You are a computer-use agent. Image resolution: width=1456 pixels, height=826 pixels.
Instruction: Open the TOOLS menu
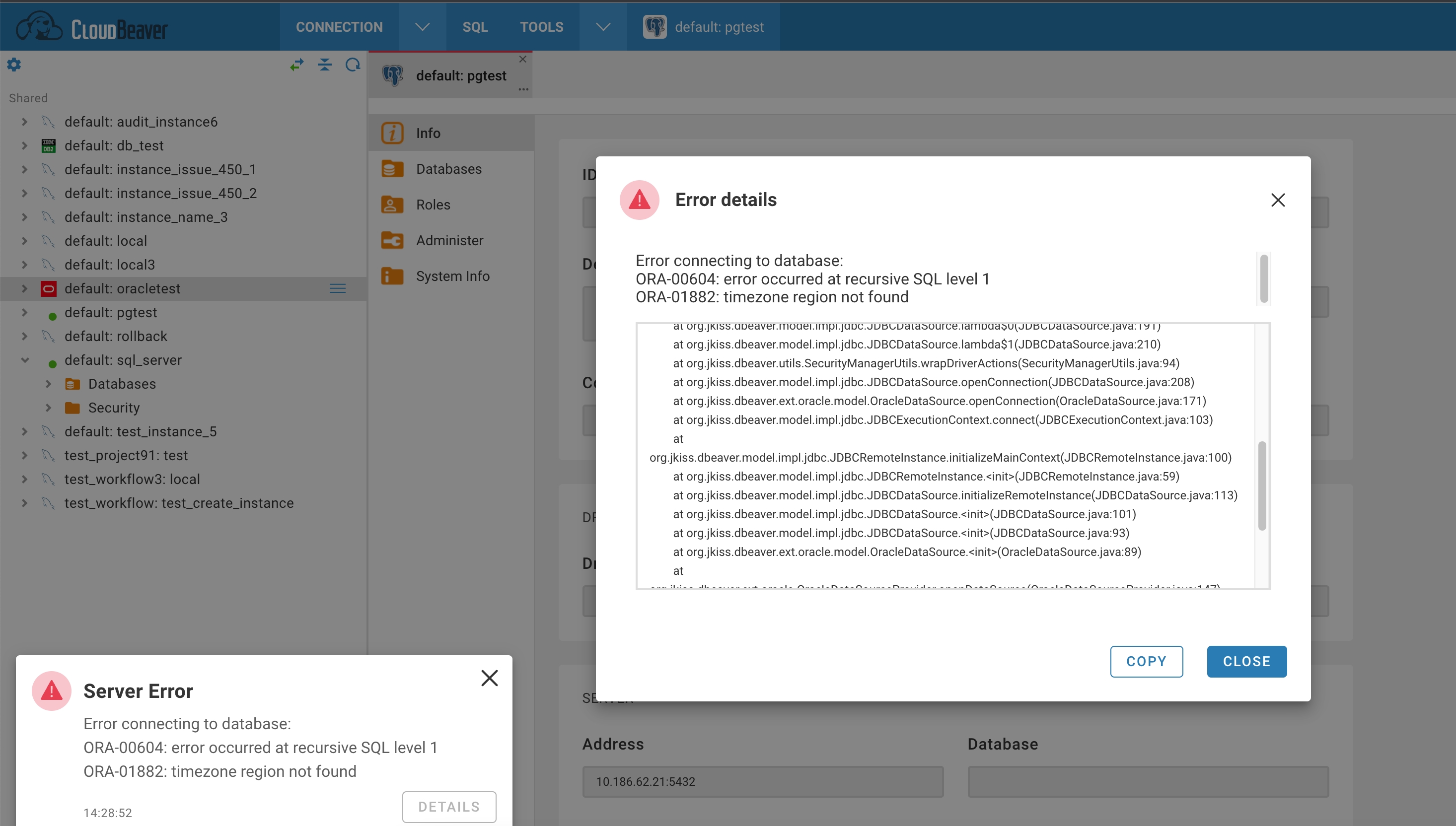pos(541,26)
